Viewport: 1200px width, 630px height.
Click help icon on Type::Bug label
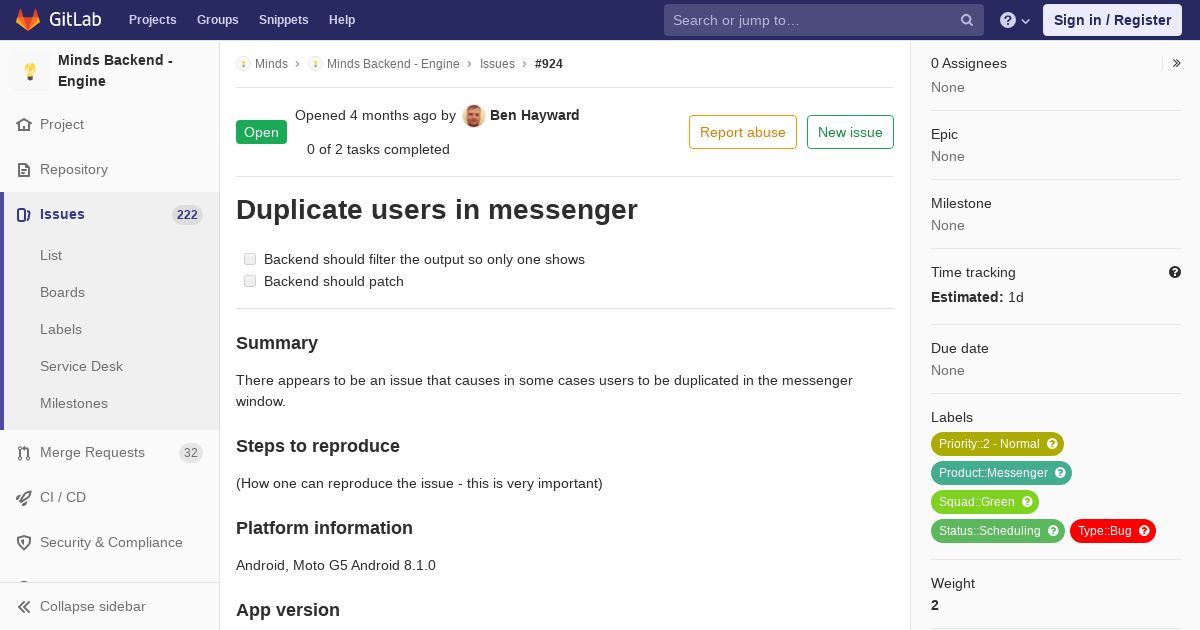point(1144,531)
